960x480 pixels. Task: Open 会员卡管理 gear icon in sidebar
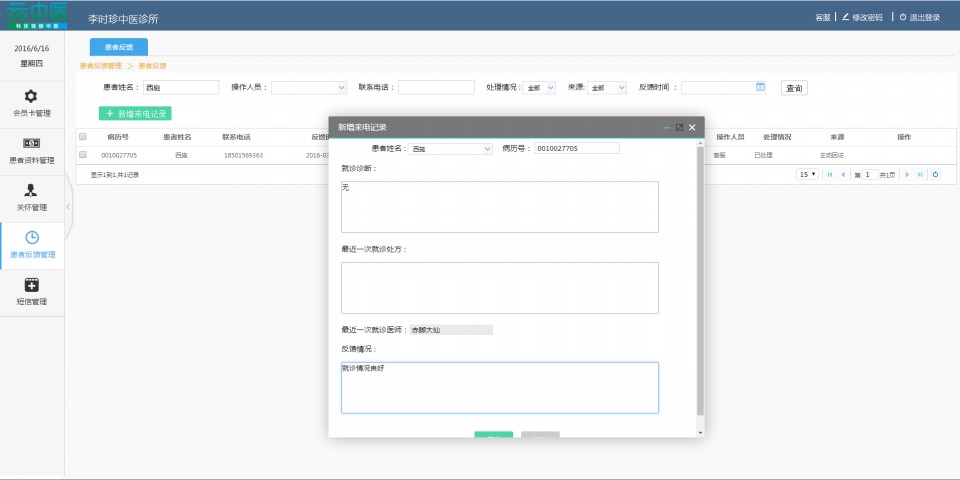(x=31, y=96)
